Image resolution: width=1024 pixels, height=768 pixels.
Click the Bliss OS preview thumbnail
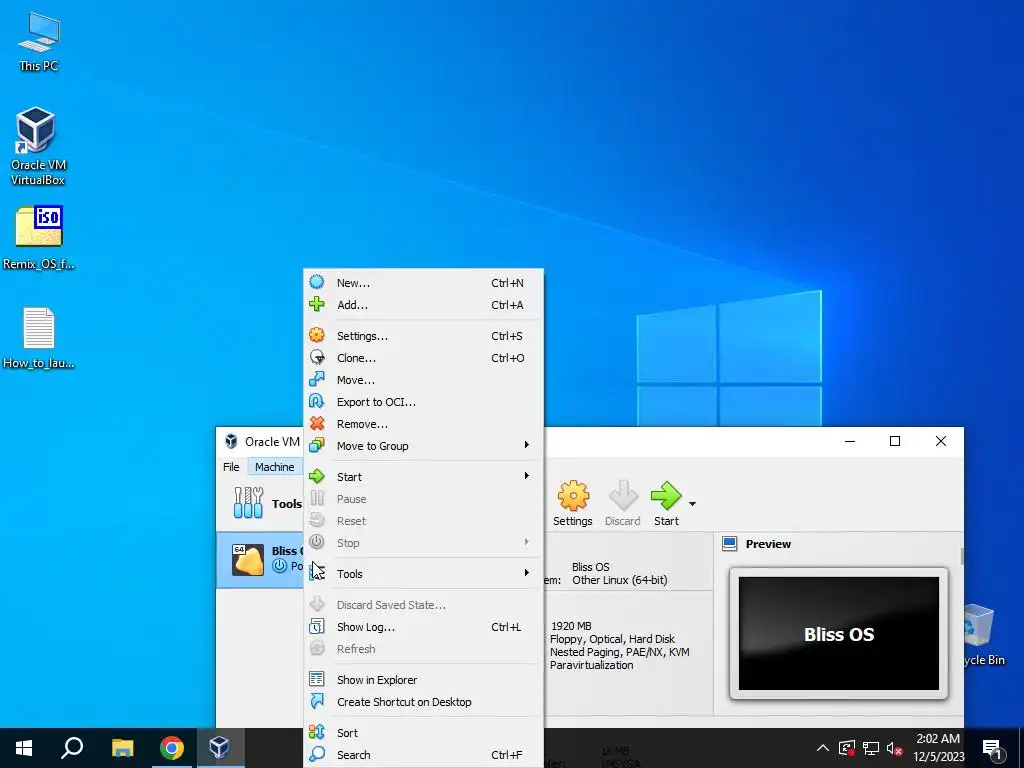839,633
